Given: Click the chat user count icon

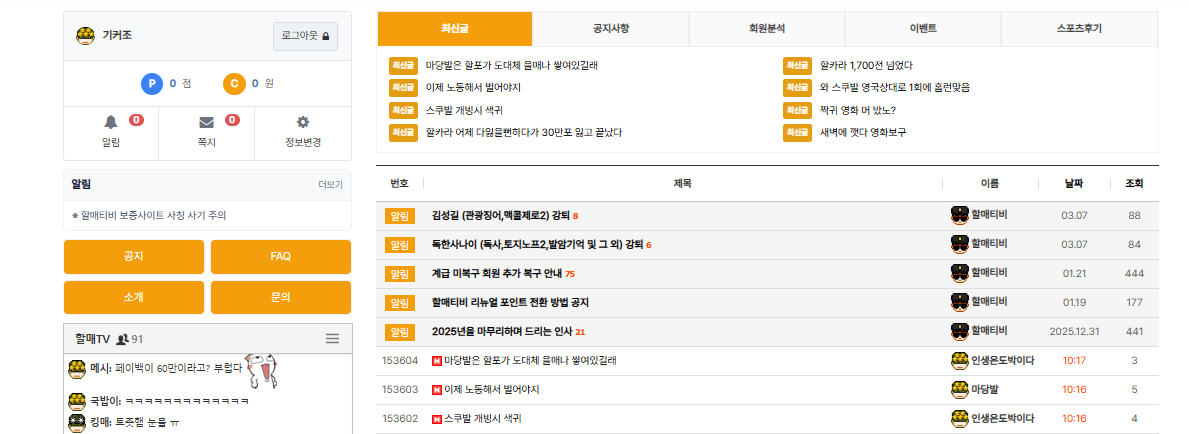Looking at the screenshot, I should pyautogui.click(x=123, y=340).
